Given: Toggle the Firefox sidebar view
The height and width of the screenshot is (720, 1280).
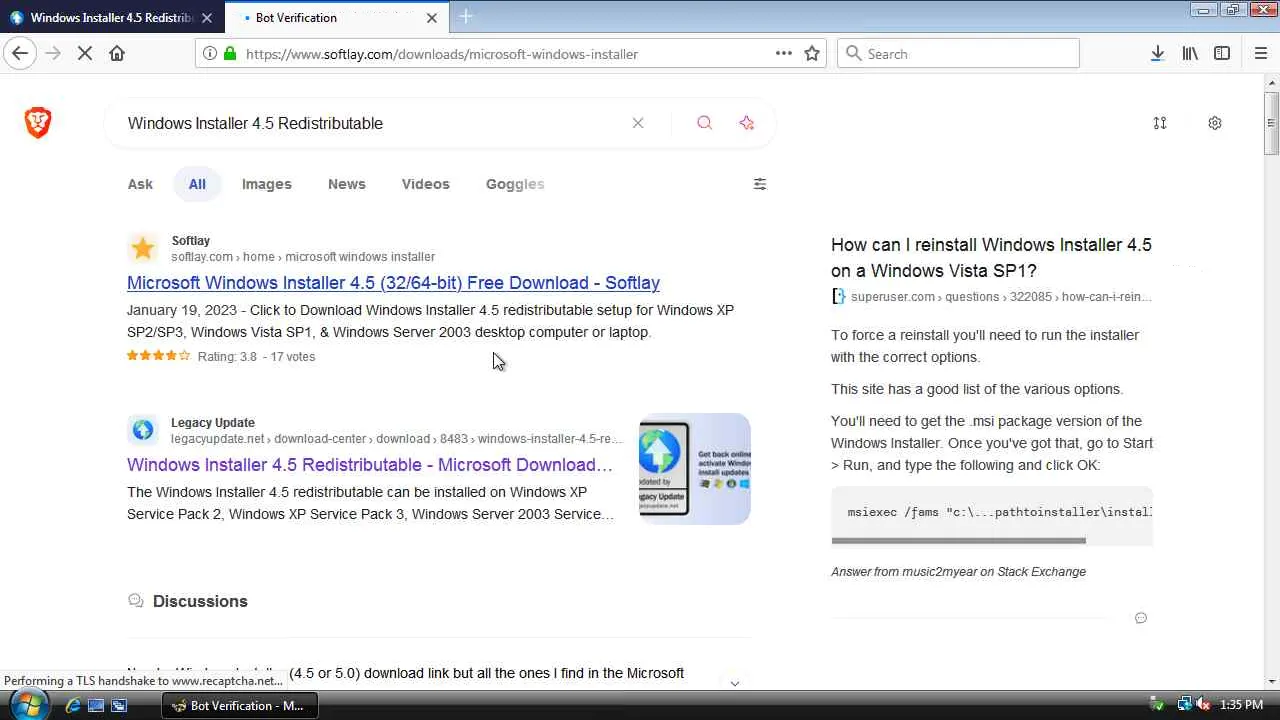Looking at the screenshot, I should pyautogui.click(x=1222, y=53).
